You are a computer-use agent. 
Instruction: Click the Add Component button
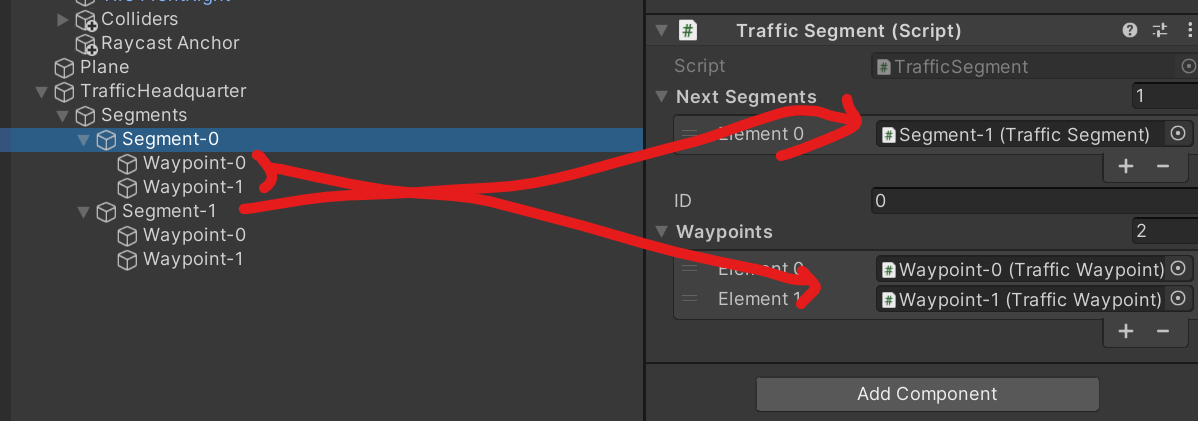927,394
